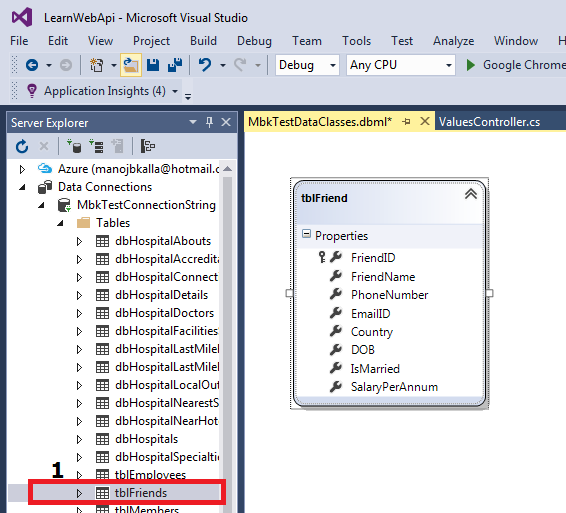This screenshot has width=566, height=513.
Task: Click the Visual Studio logo icon
Action: coord(22,17)
